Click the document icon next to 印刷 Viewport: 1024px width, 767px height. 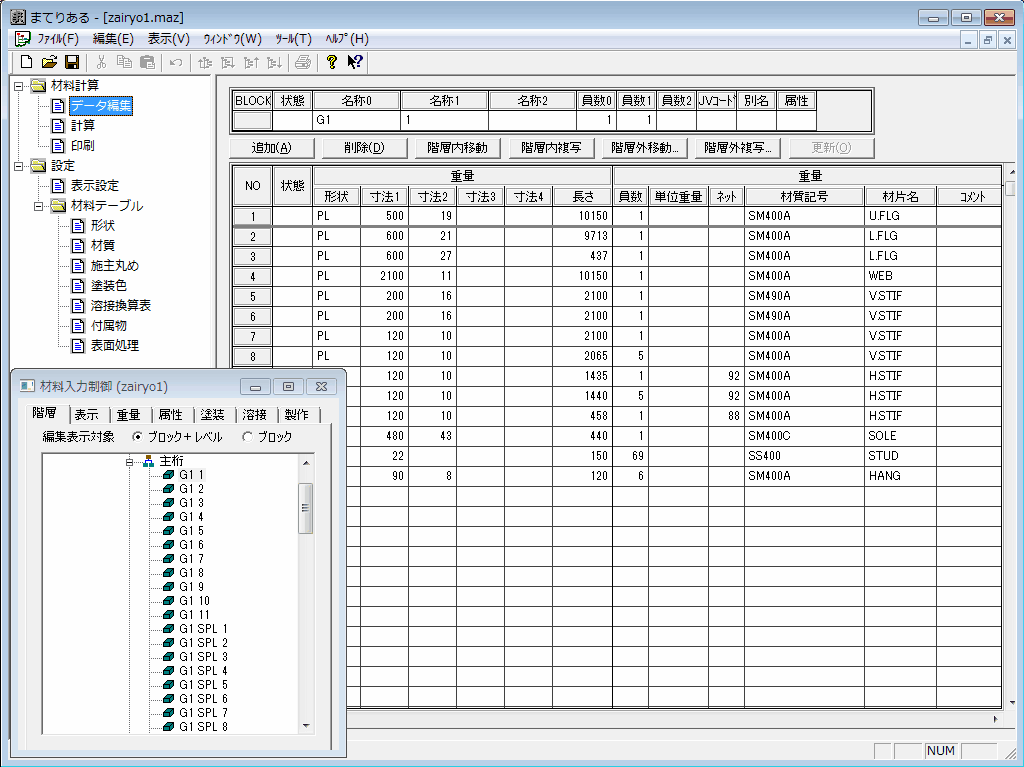click(58, 145)
